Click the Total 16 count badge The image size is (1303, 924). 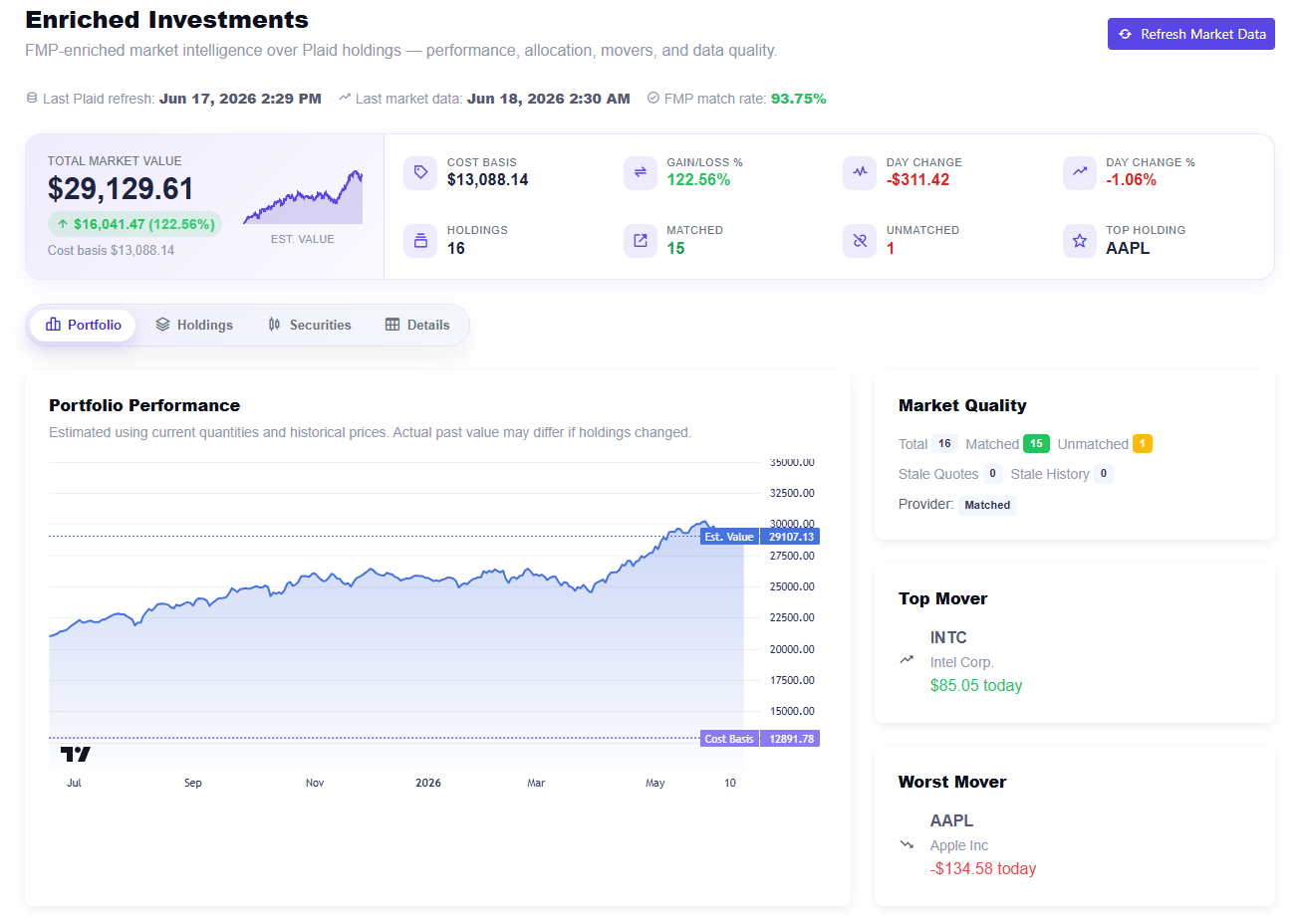coord(944,444)
